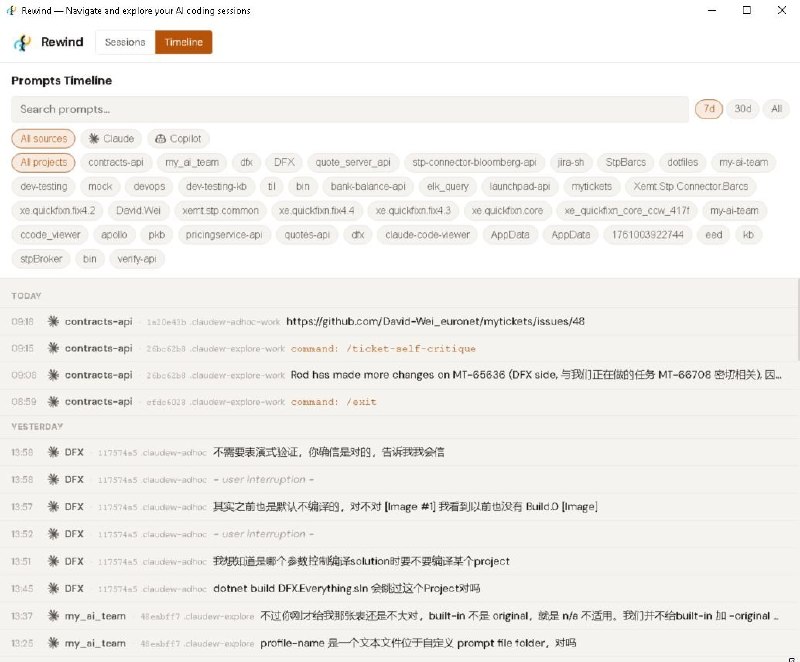
Task: Open the github mytickets issues/48 prompt
Action: point(435,321)
